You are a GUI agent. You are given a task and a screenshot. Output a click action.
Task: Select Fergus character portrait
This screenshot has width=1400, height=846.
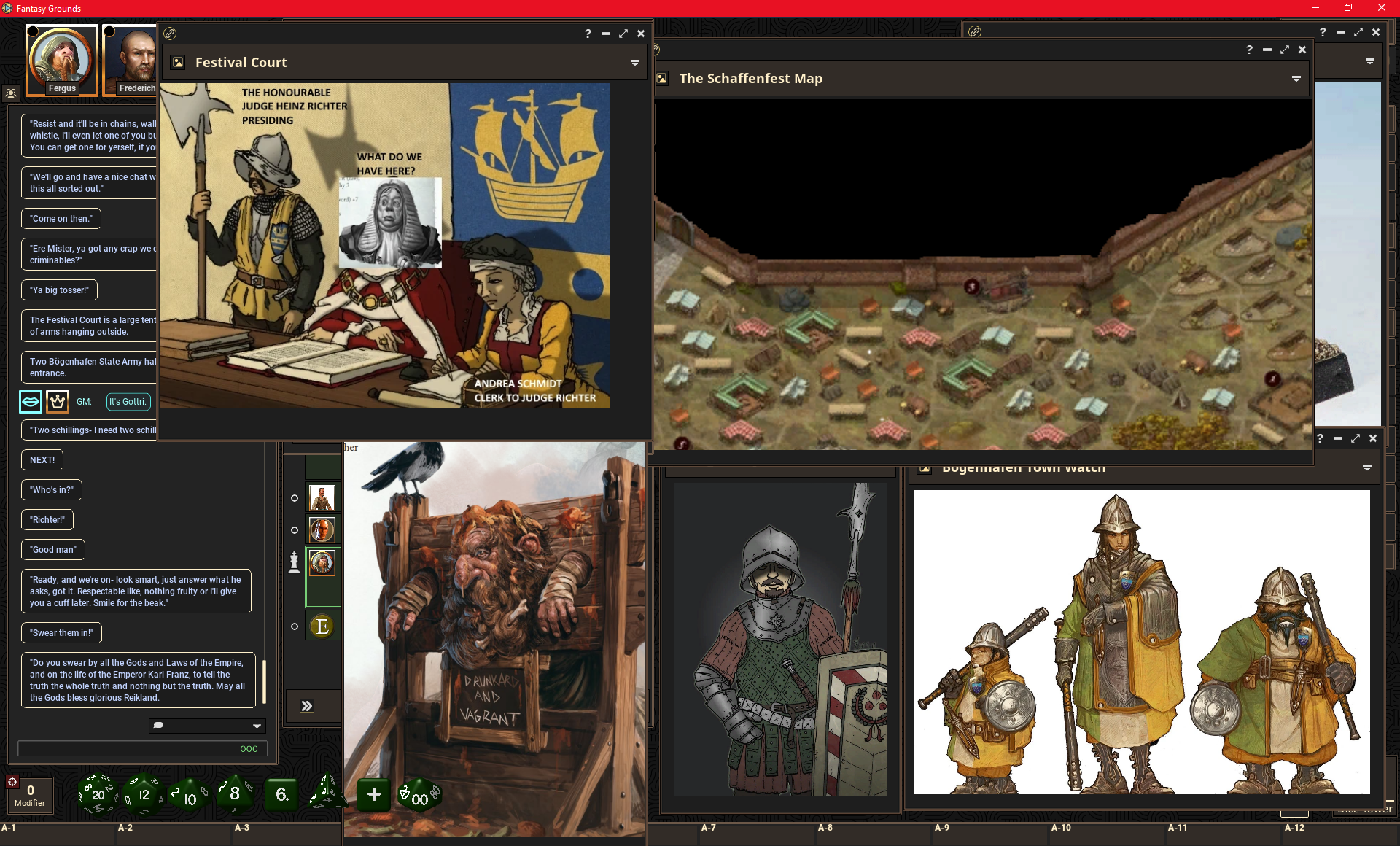coord(62,60)
